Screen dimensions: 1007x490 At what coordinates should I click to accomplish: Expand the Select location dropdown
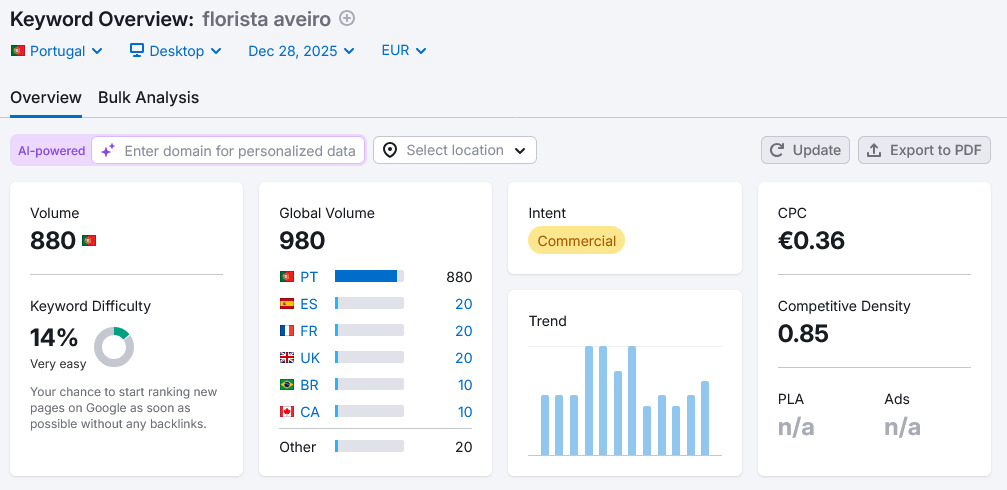coord(455,150)
